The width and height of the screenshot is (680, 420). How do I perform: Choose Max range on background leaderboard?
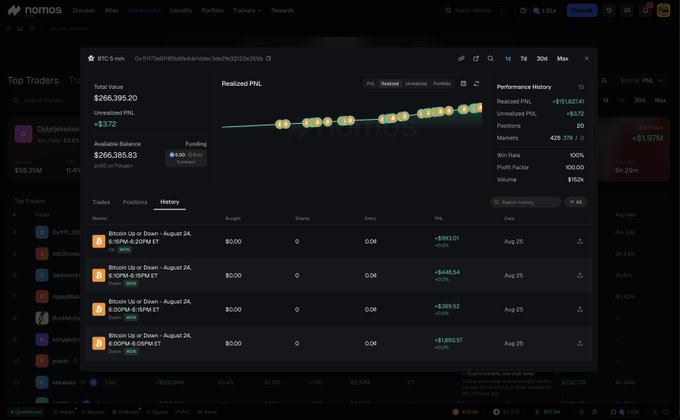pos(660,100)
